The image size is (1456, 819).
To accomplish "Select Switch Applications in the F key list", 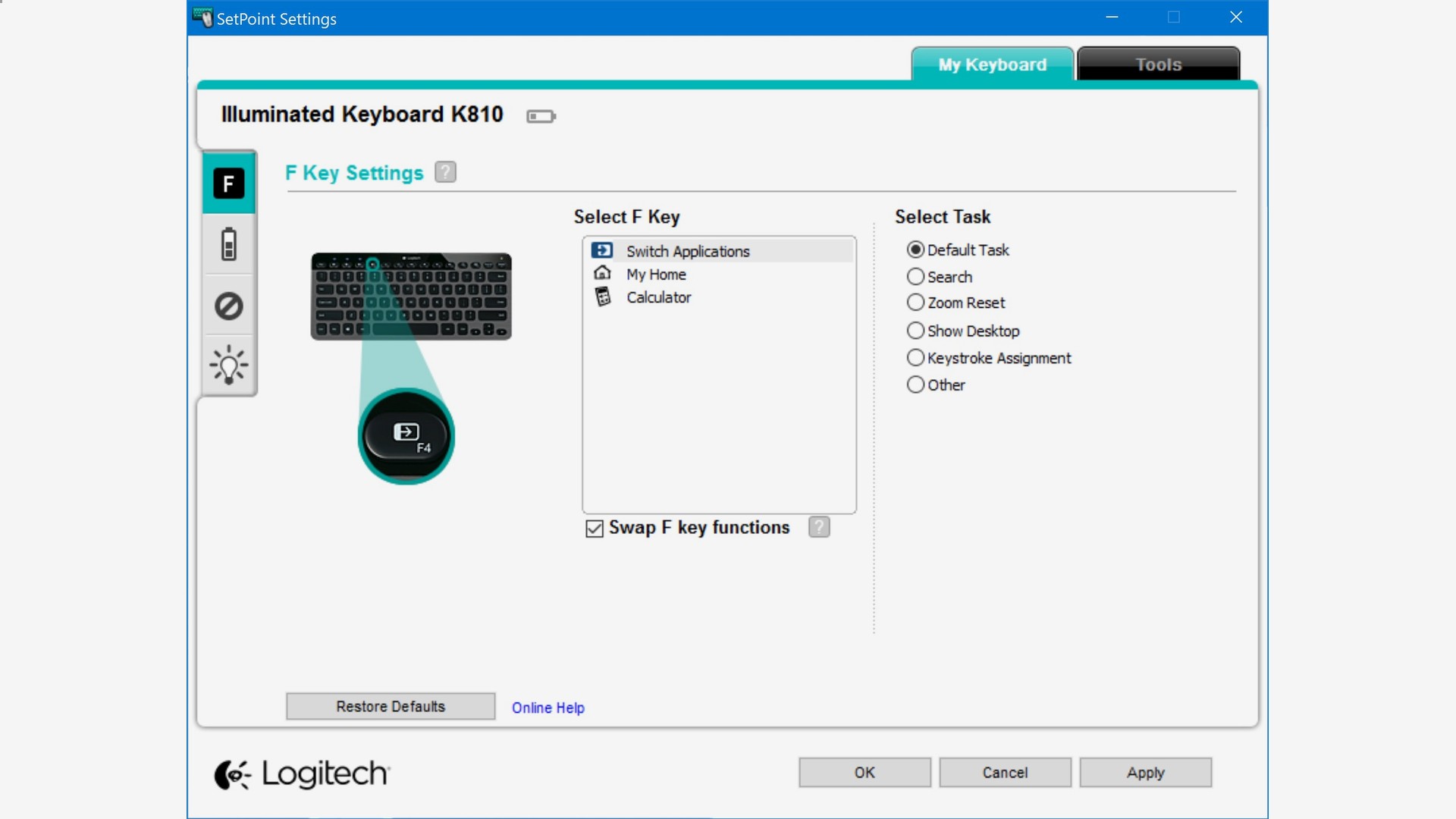I will coord(687,251).
